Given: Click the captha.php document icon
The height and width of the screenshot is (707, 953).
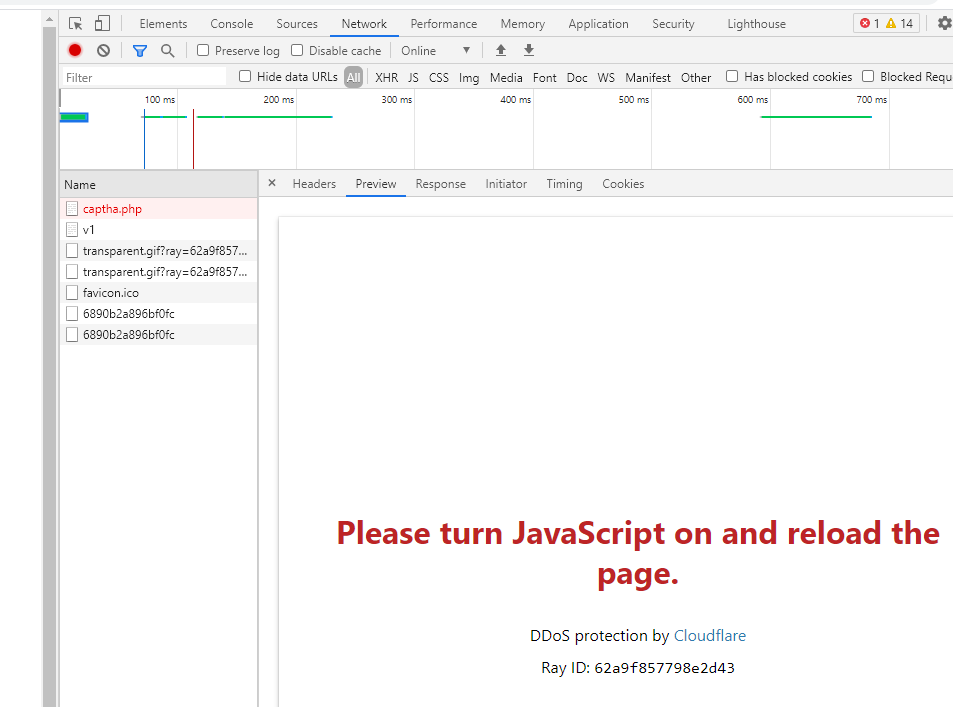Looking at the screenshot, I should pos(72,209).
